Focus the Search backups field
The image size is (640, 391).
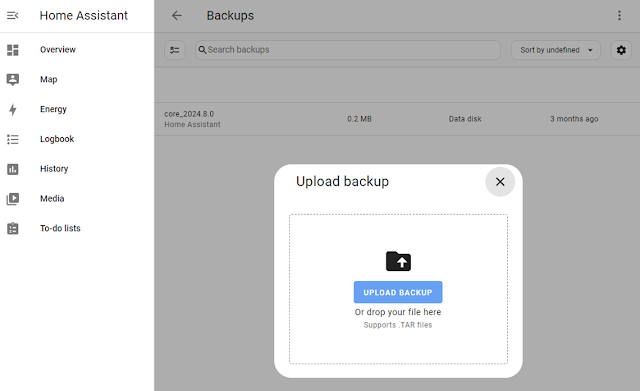click(348, 50)
